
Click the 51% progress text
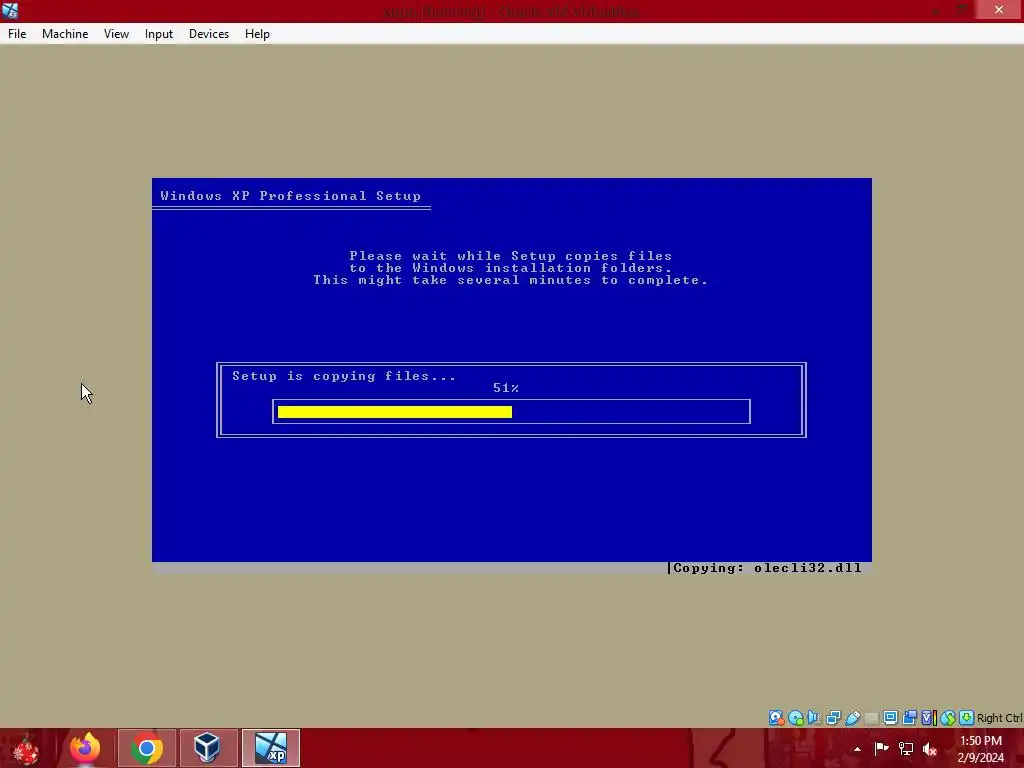505,388
